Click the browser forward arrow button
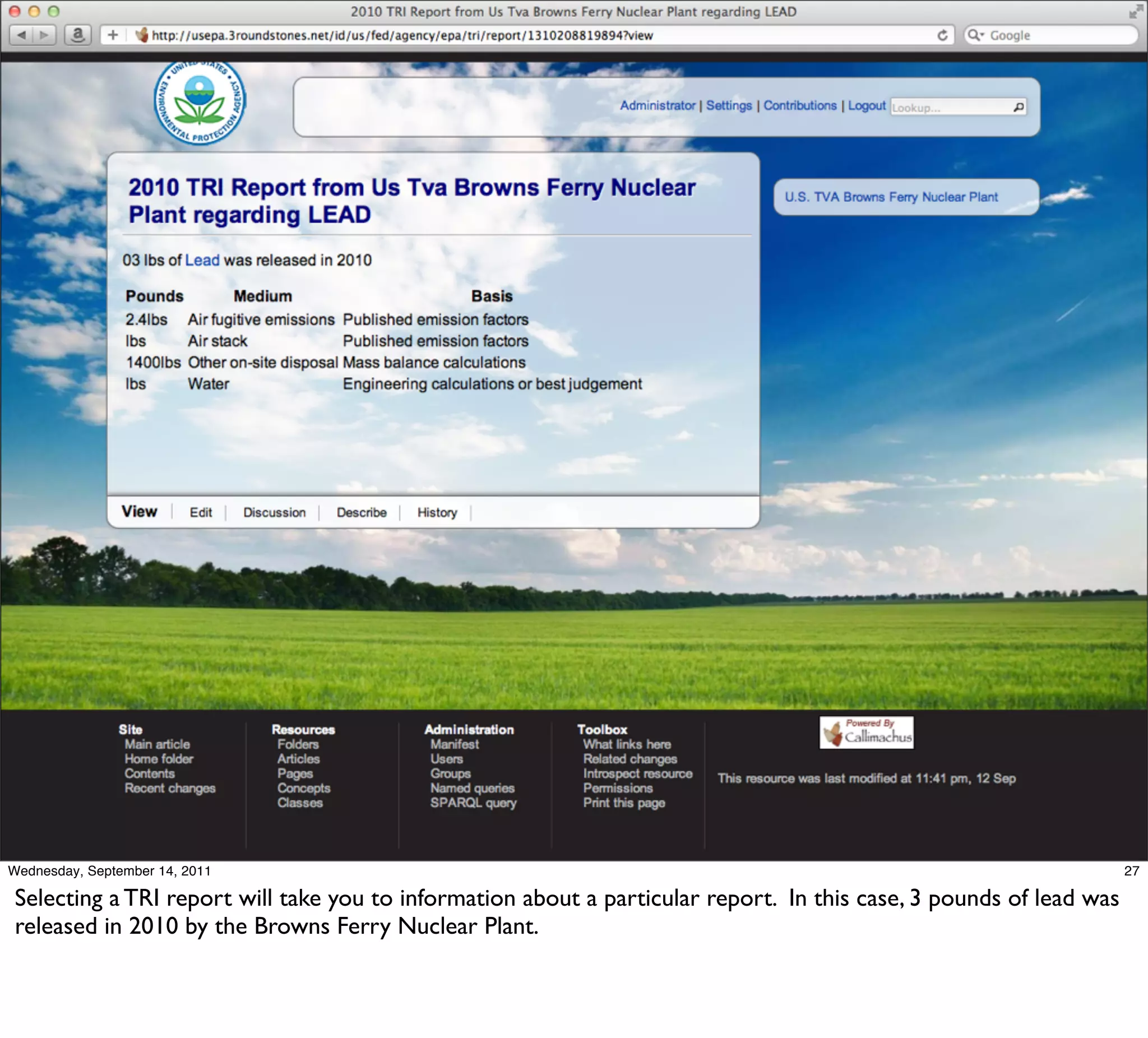The width and height of the screenshot is (1148, 1038). 44,35
